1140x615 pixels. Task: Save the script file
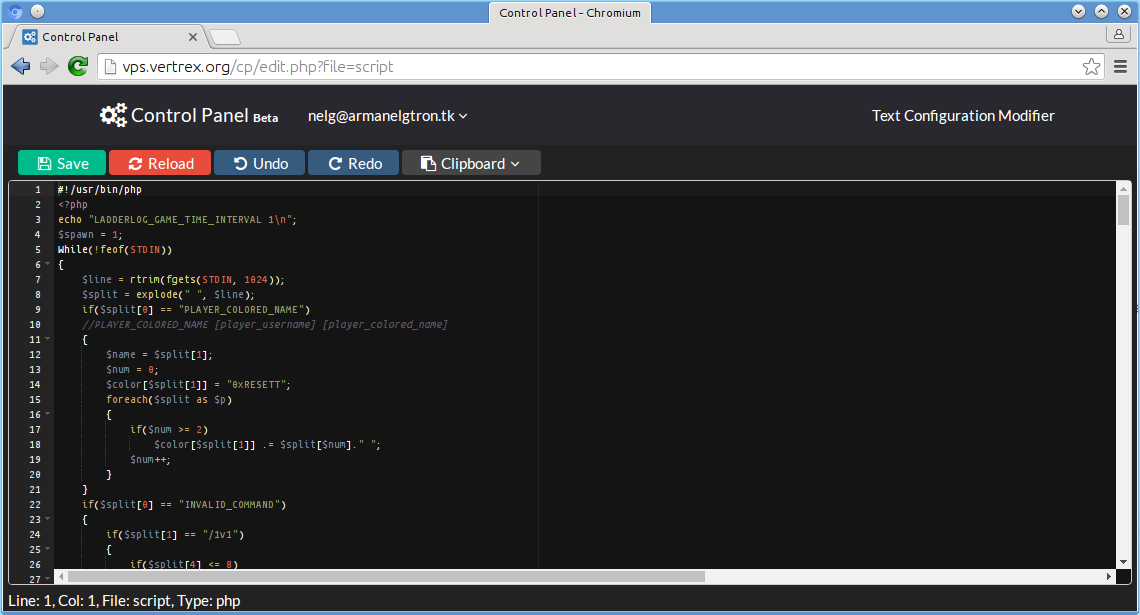62,163
